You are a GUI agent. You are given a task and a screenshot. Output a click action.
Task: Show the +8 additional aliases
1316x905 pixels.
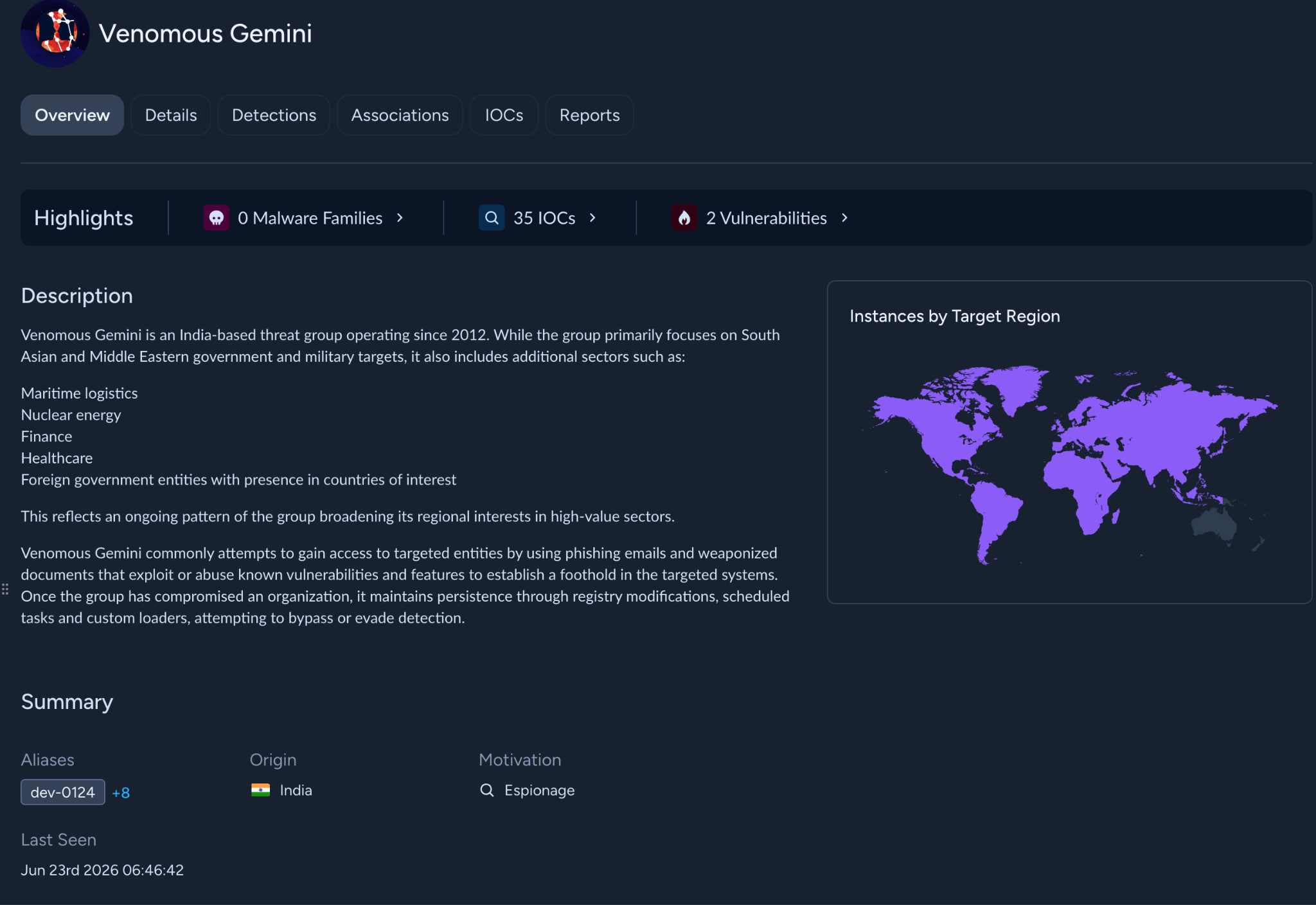coord(121,793)
